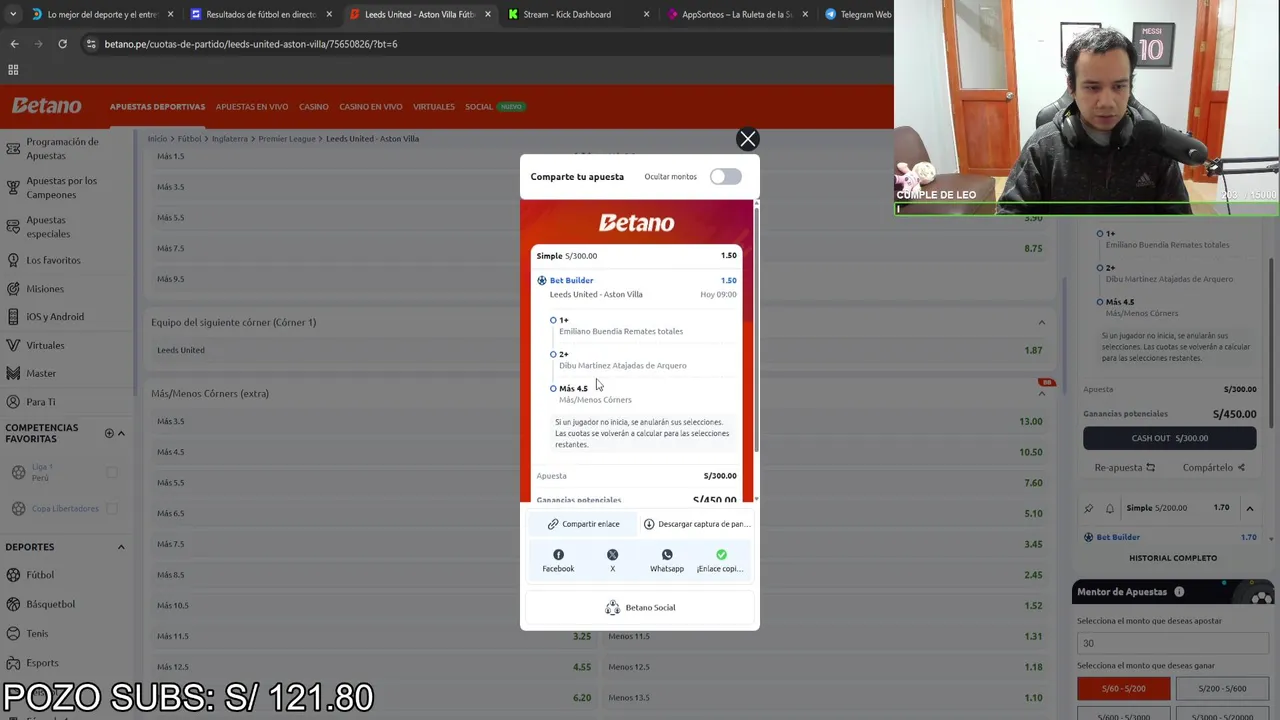Collapse the Simple S/200.00 bet
Viewport: 1280px width, 720px height.
[1249, 508]
